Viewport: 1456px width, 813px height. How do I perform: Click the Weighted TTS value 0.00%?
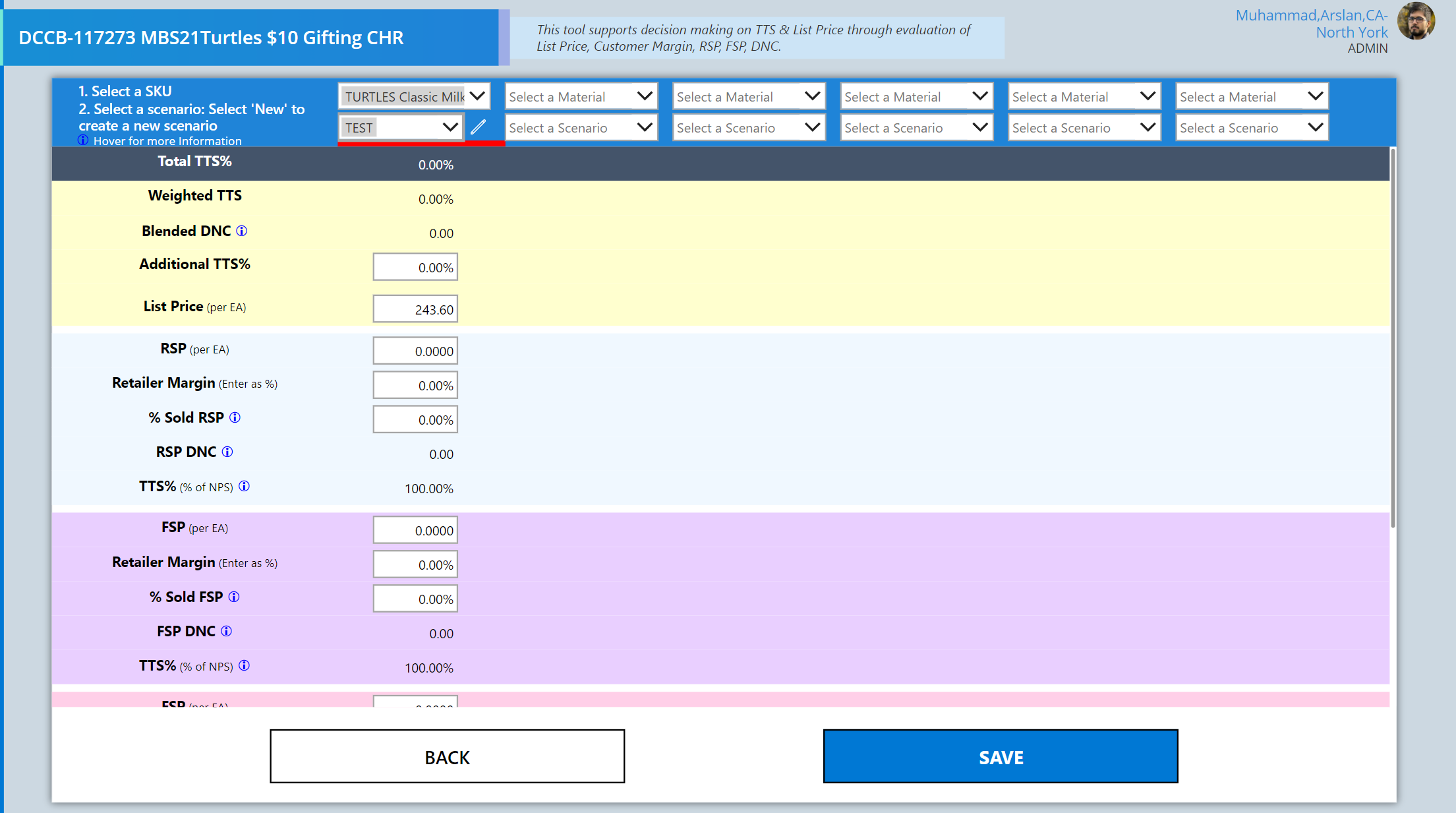click(x=436, y=199)
